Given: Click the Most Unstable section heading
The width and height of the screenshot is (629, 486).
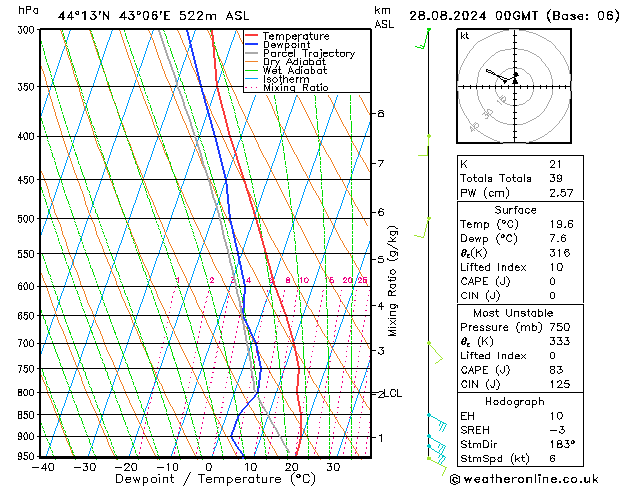Looking at the screenshot, I should click(x=515, y=313).
